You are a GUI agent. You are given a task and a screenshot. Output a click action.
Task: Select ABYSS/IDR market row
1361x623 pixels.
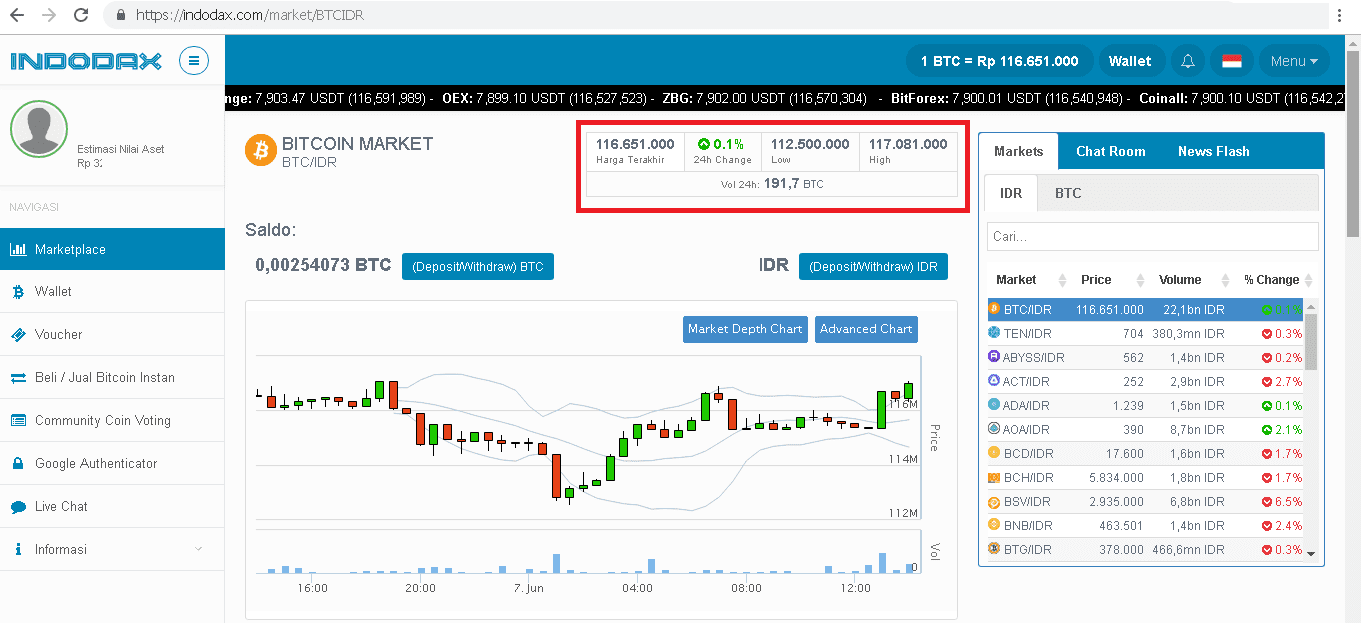tap(1146, 357)
